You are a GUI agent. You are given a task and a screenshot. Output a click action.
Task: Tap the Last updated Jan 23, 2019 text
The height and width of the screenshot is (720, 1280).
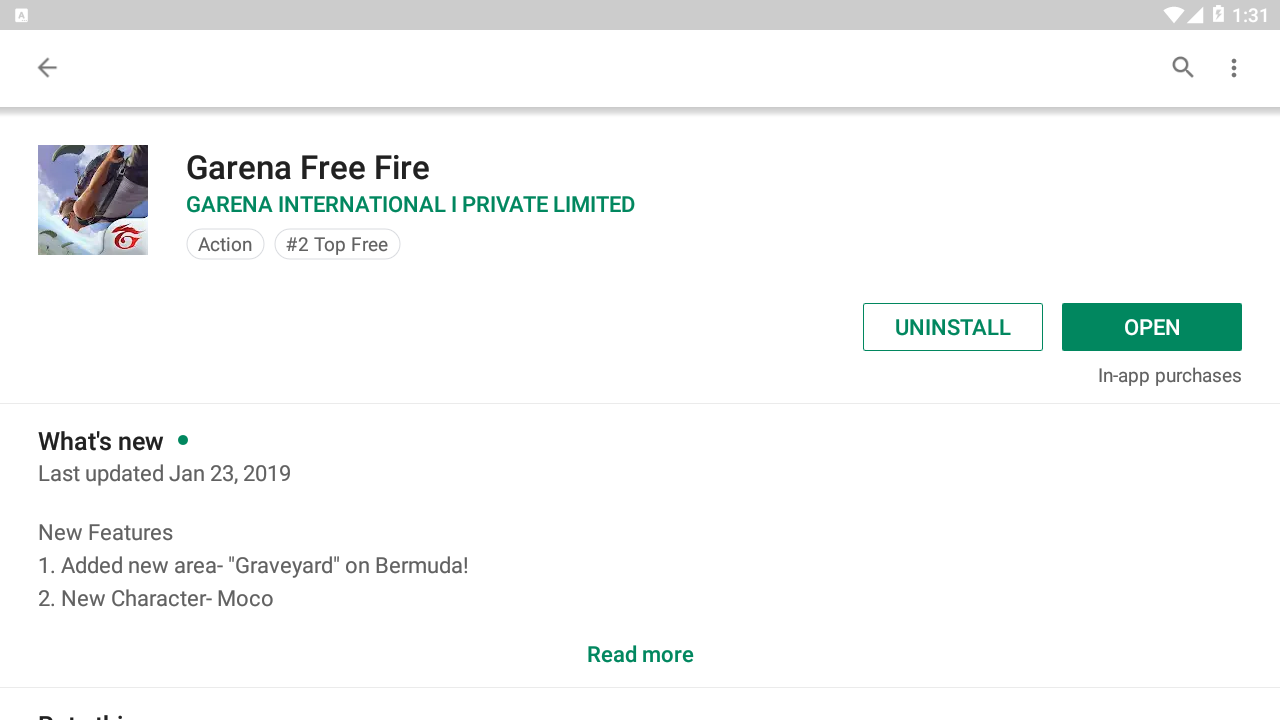pos(164,474)
